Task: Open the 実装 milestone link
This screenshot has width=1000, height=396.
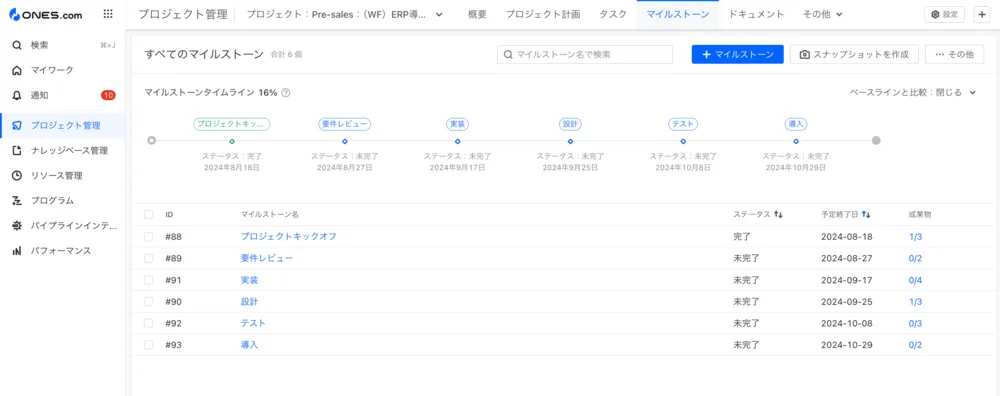Action: coord(249,280)
